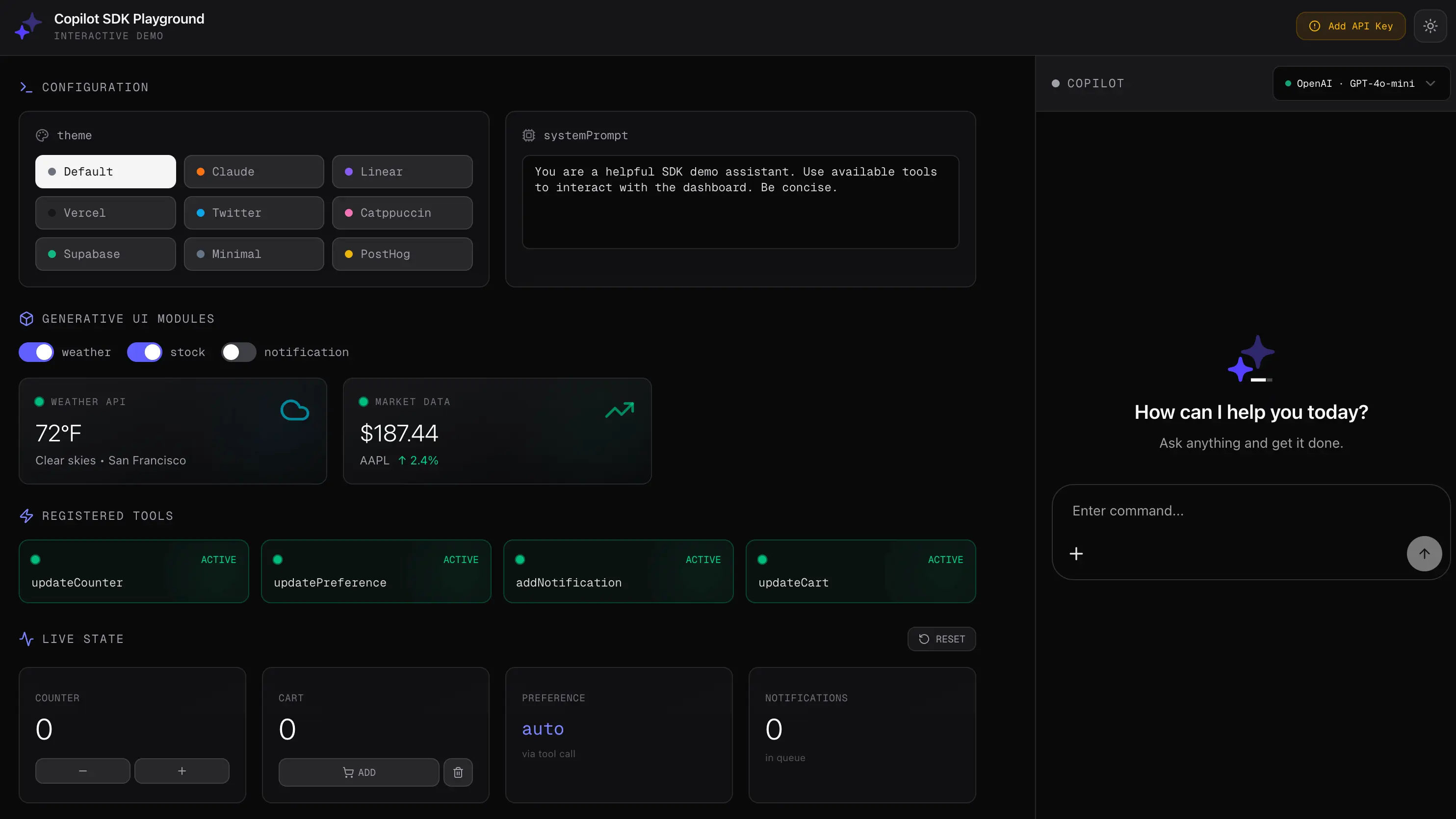Send command with the arrow-up button
The height and width of the screenshot is (819, 1456).
click(1424, 553)
